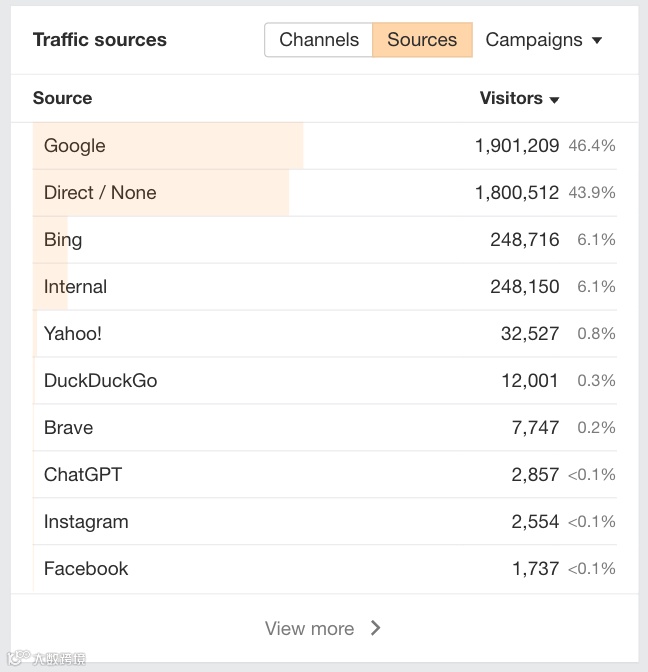Select the Sources tab
This screenshot has width=648, height=672.
pos(422,40)
